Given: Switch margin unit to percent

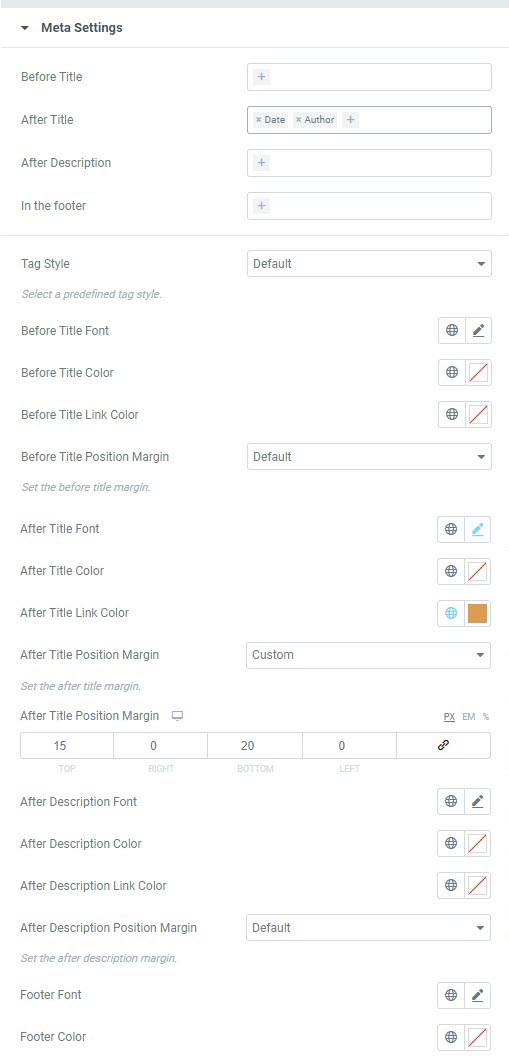Looking at the screenshot, I should tap(485, 717).
